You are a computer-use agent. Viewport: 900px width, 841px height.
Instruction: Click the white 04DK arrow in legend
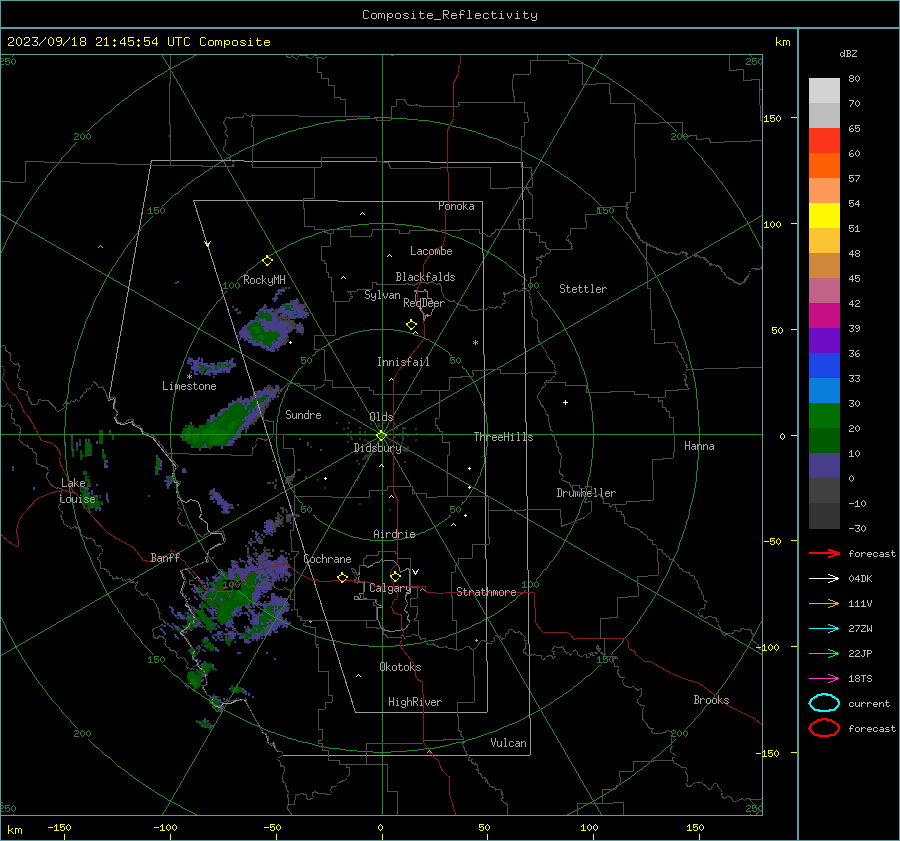pyautogui.click(x=824, y=578)
